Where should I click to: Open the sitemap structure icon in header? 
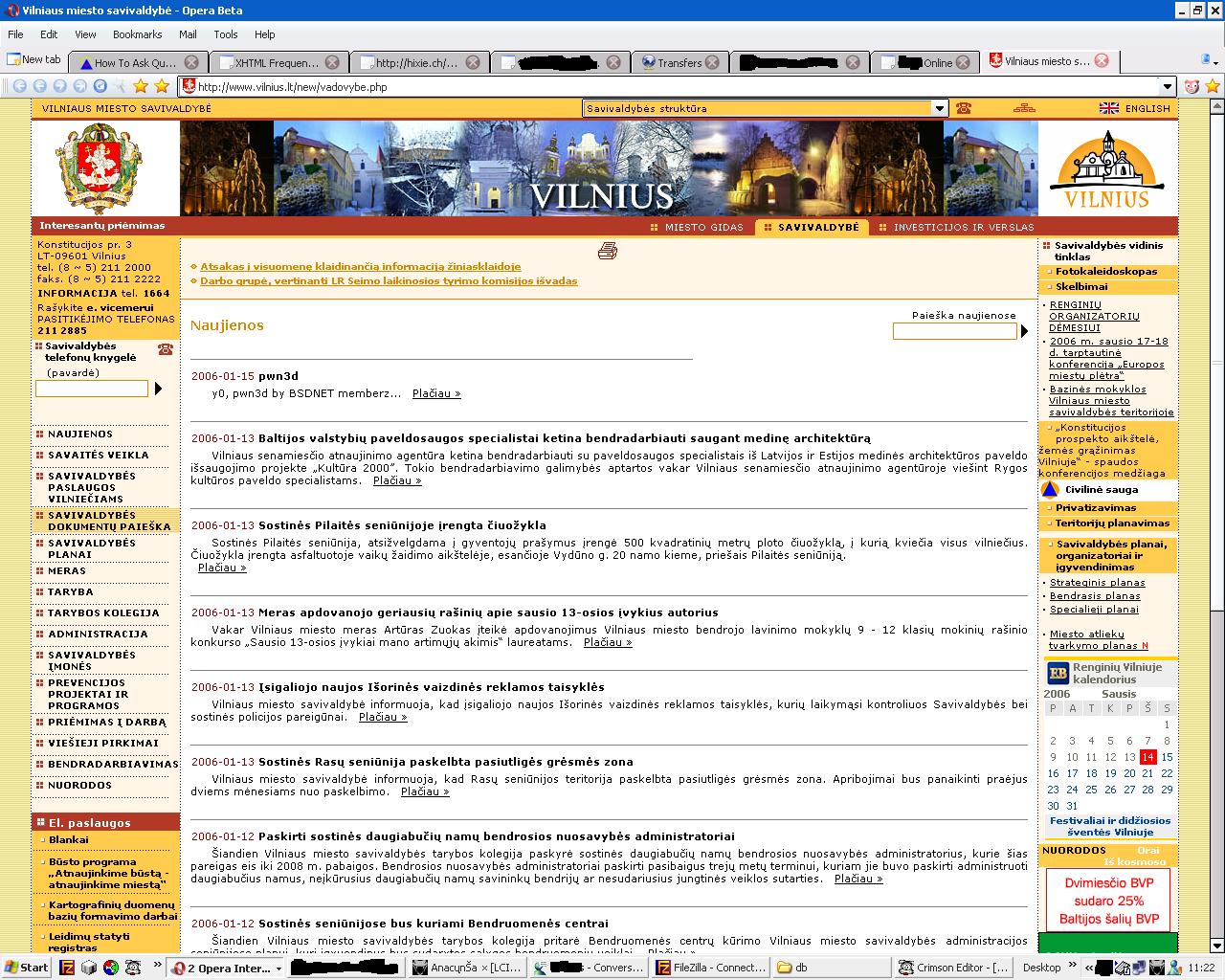pyautogui.click(x=1024, y=108)
